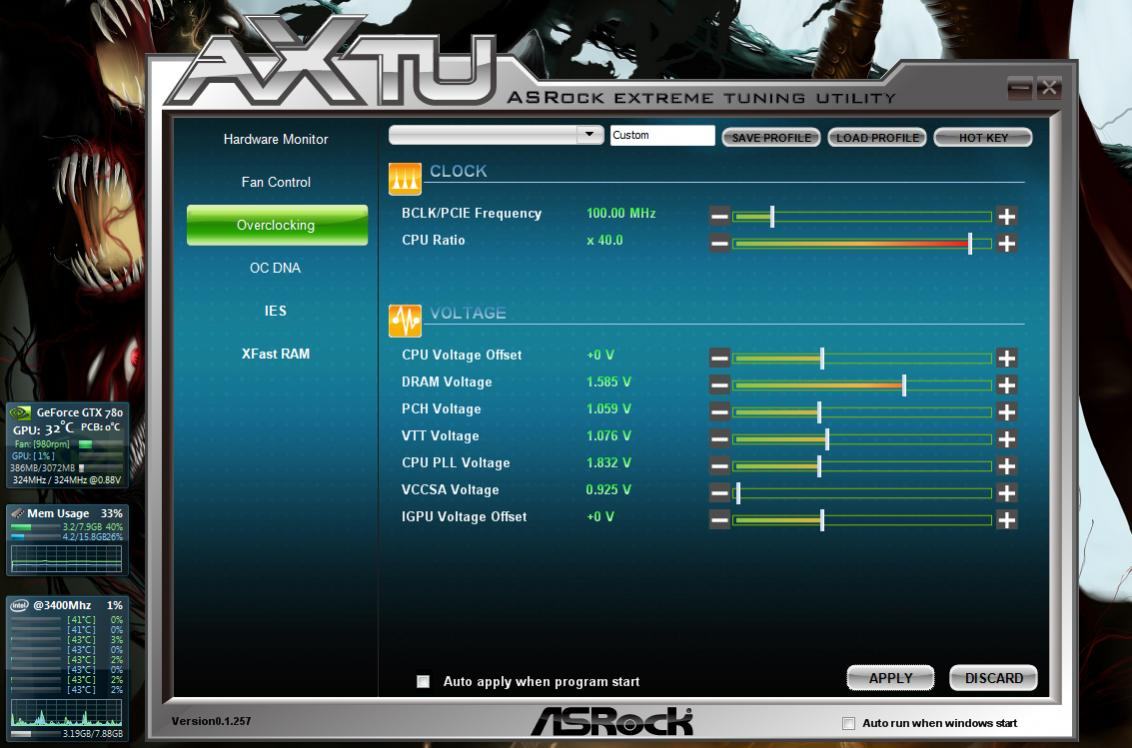Click the Mem Usage graph gadget
Viewport: 1132px width, 748px height.
(x=66, y=559)
